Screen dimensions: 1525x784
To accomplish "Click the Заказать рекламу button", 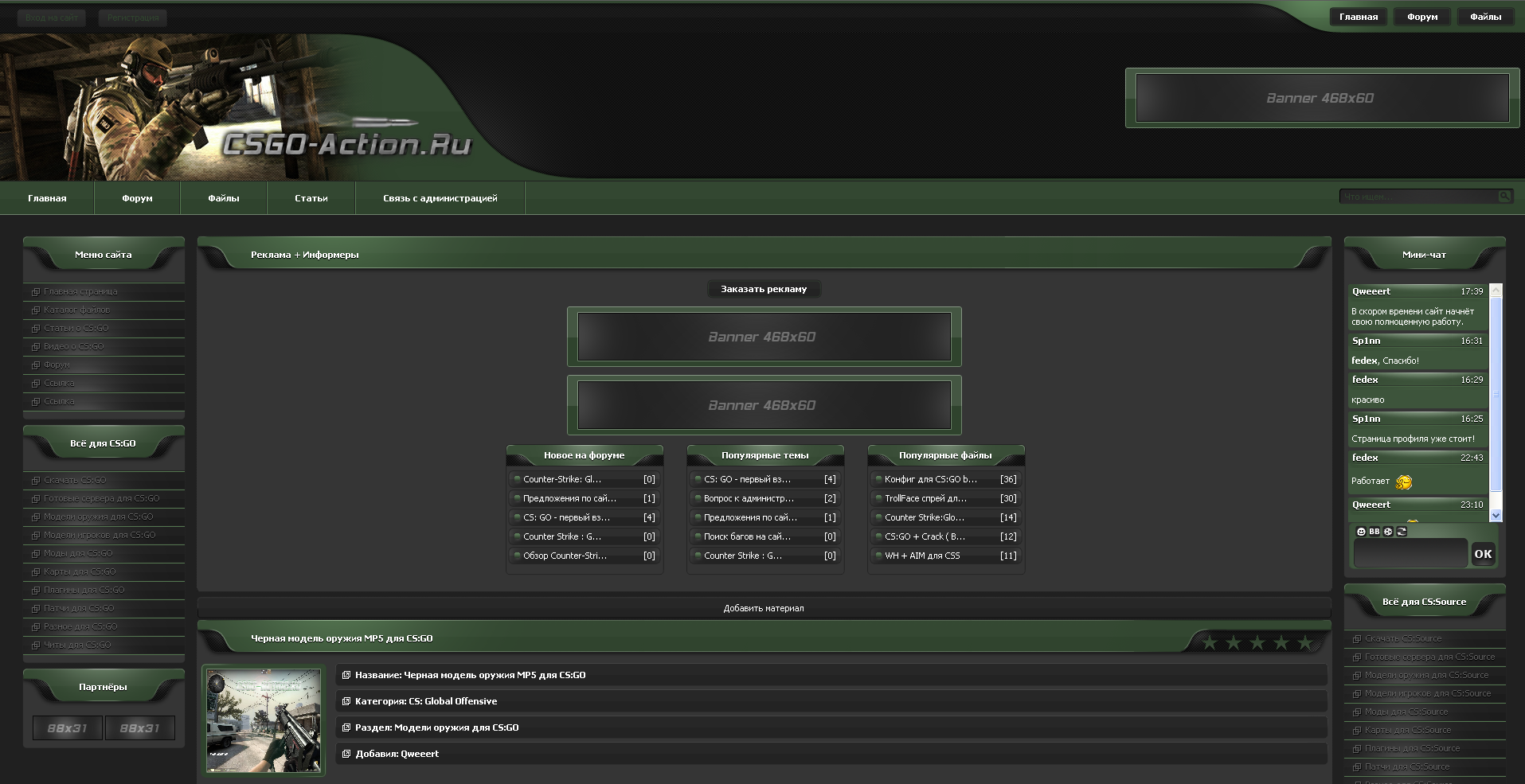I will coord(764,289).
